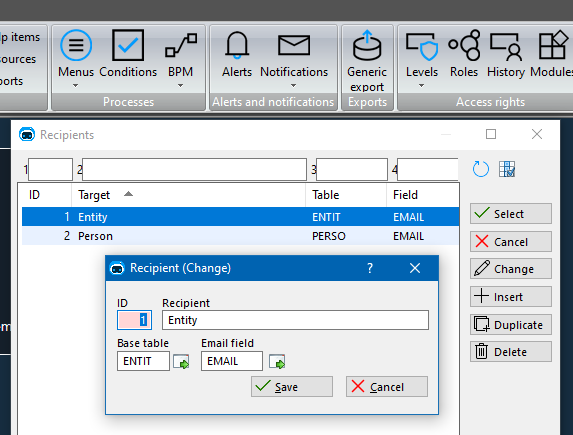The image size is (573, 435).
Task: Open Generic export icon
Action: [367, 45]
